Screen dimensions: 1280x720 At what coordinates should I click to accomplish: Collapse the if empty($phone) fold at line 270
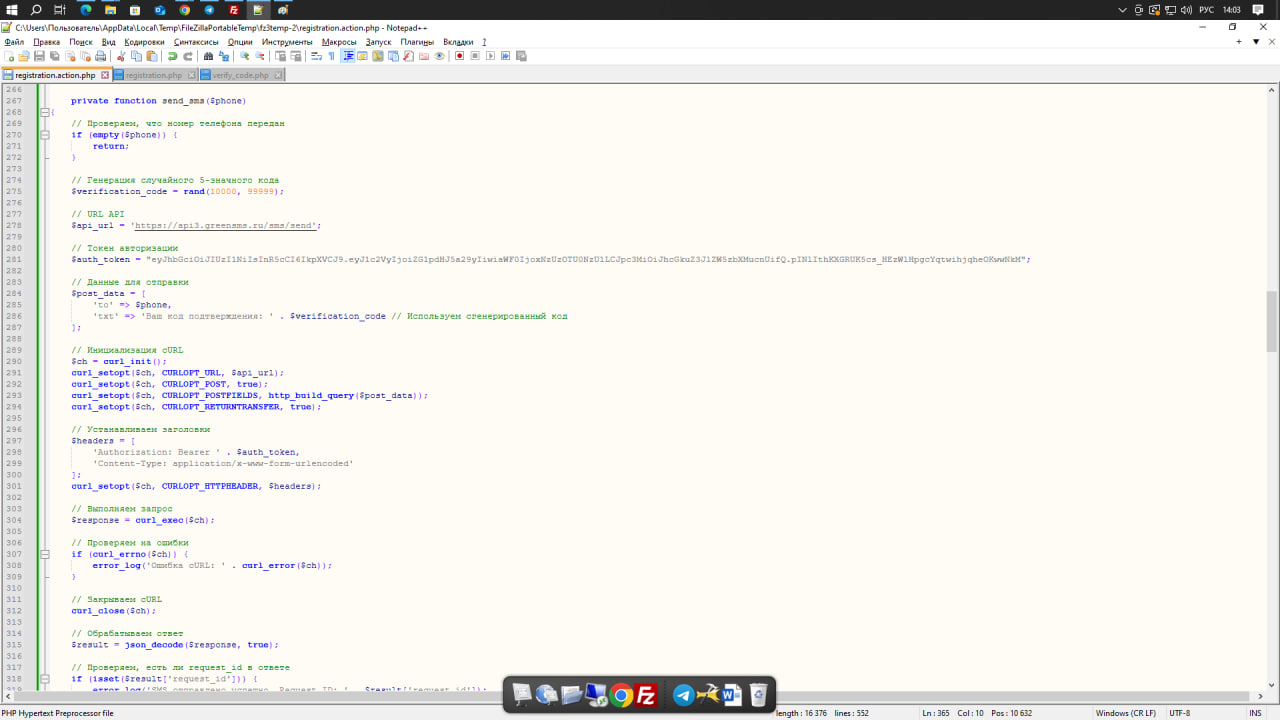coord(44,135)
